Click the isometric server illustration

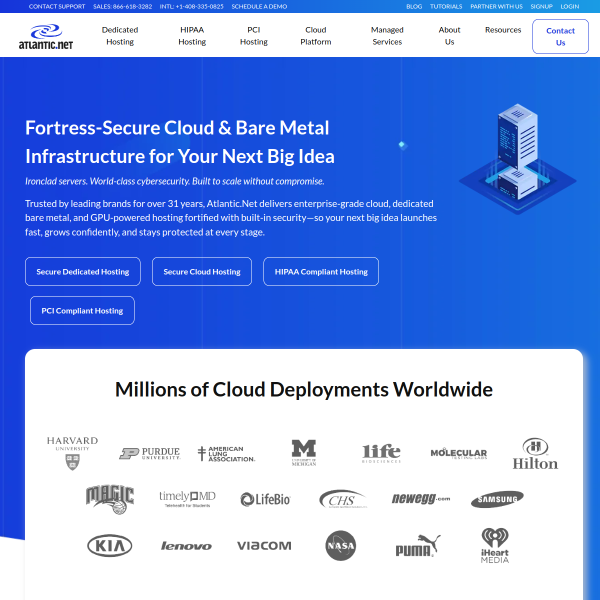518,159
